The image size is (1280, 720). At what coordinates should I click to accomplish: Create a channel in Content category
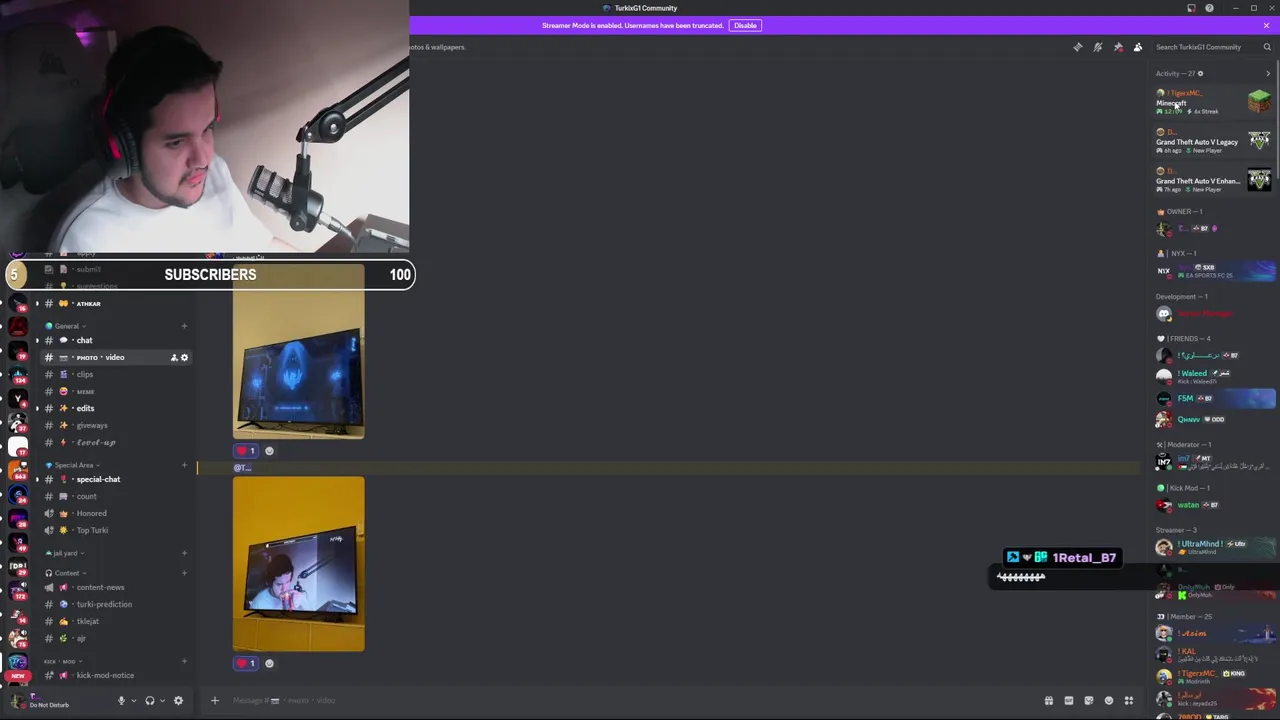point(184,573)
